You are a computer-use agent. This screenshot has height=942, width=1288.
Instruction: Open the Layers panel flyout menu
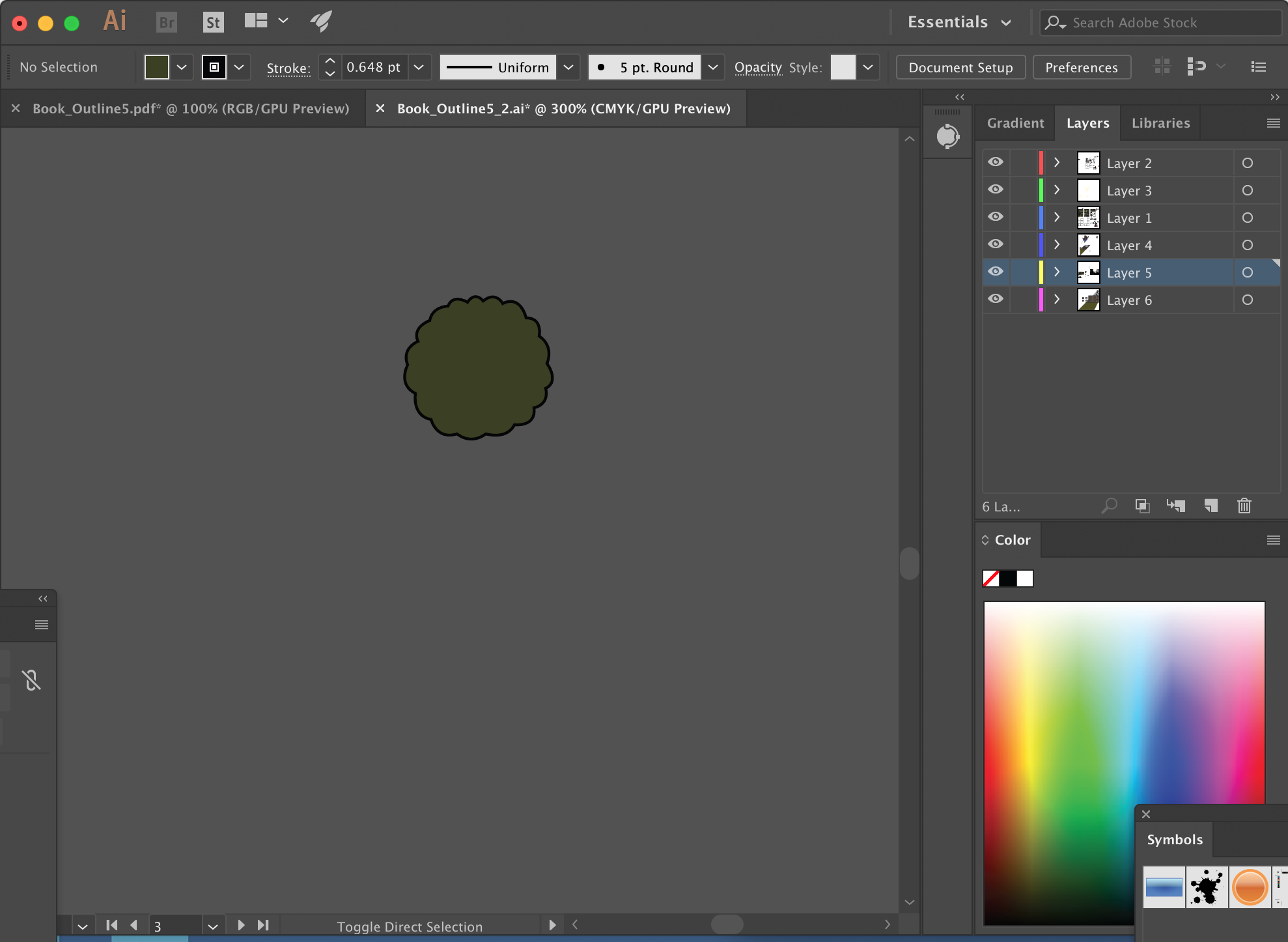(x=1274, y=123)
